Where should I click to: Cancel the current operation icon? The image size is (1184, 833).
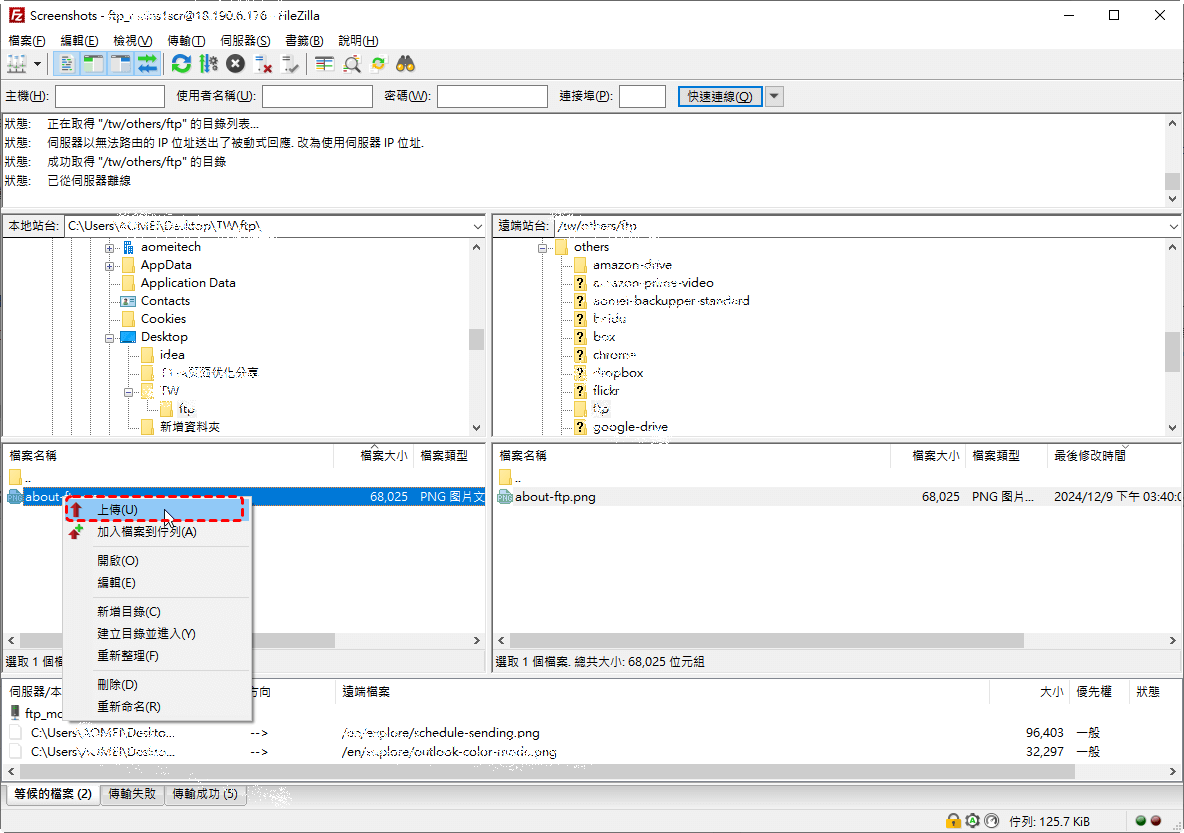point(236,64)
